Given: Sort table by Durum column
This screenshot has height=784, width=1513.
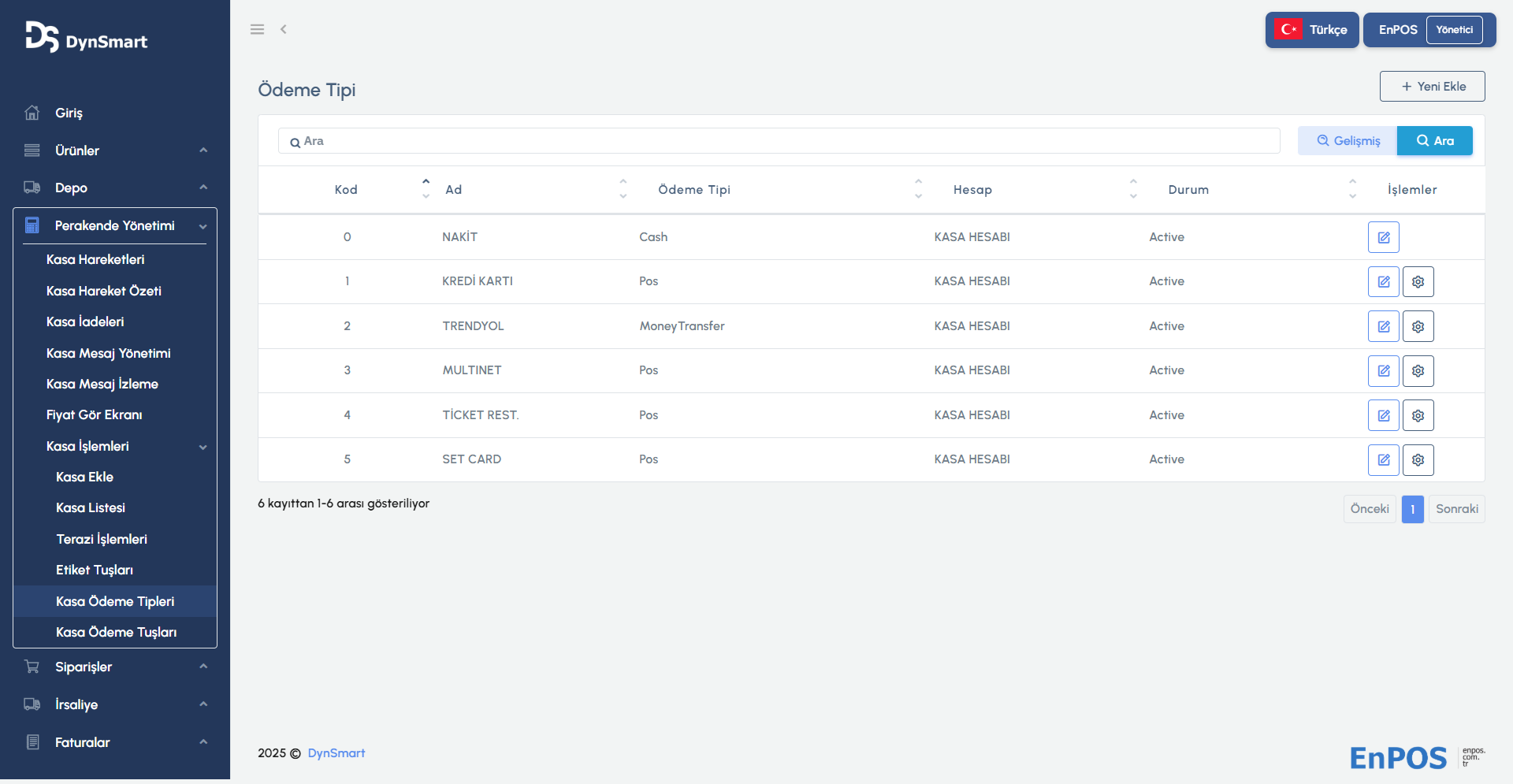Looking at the screenshot, I should tap(1188, 190).
